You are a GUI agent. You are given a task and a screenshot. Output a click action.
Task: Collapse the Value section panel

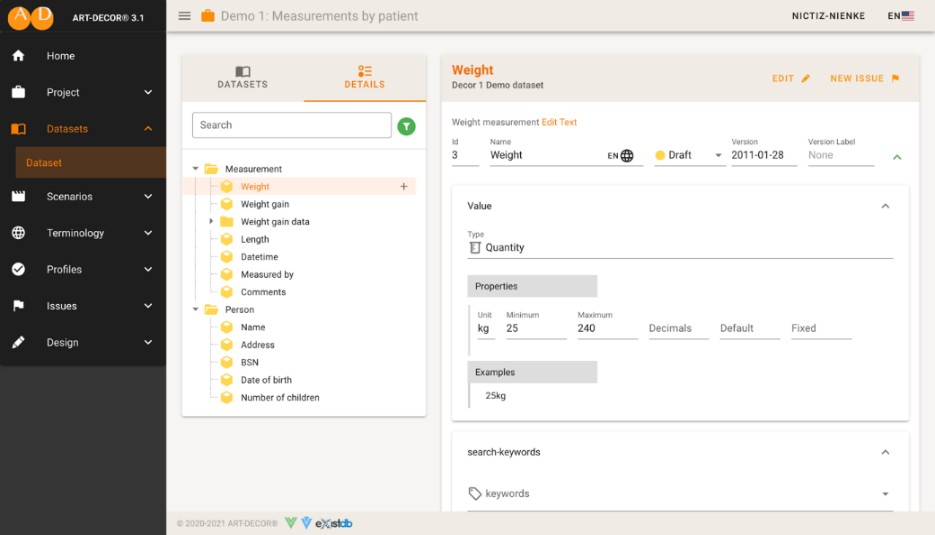coord(885,206)
